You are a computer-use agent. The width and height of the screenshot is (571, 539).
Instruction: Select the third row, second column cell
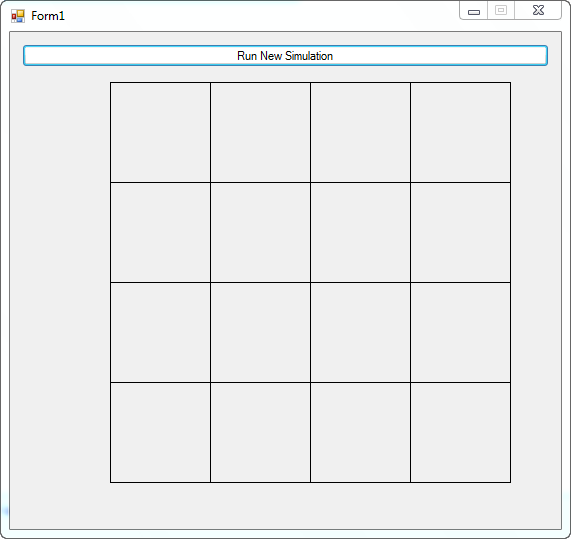(260, 333)
